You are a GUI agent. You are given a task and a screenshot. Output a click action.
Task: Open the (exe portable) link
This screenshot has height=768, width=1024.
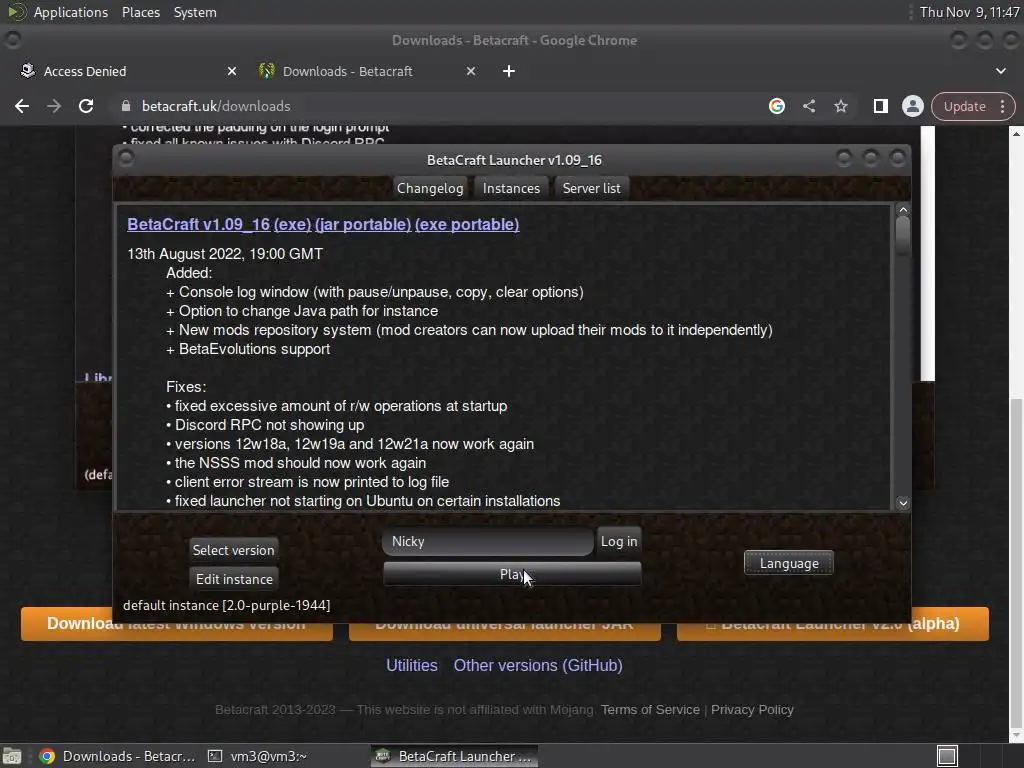click(x=467, y=224)
